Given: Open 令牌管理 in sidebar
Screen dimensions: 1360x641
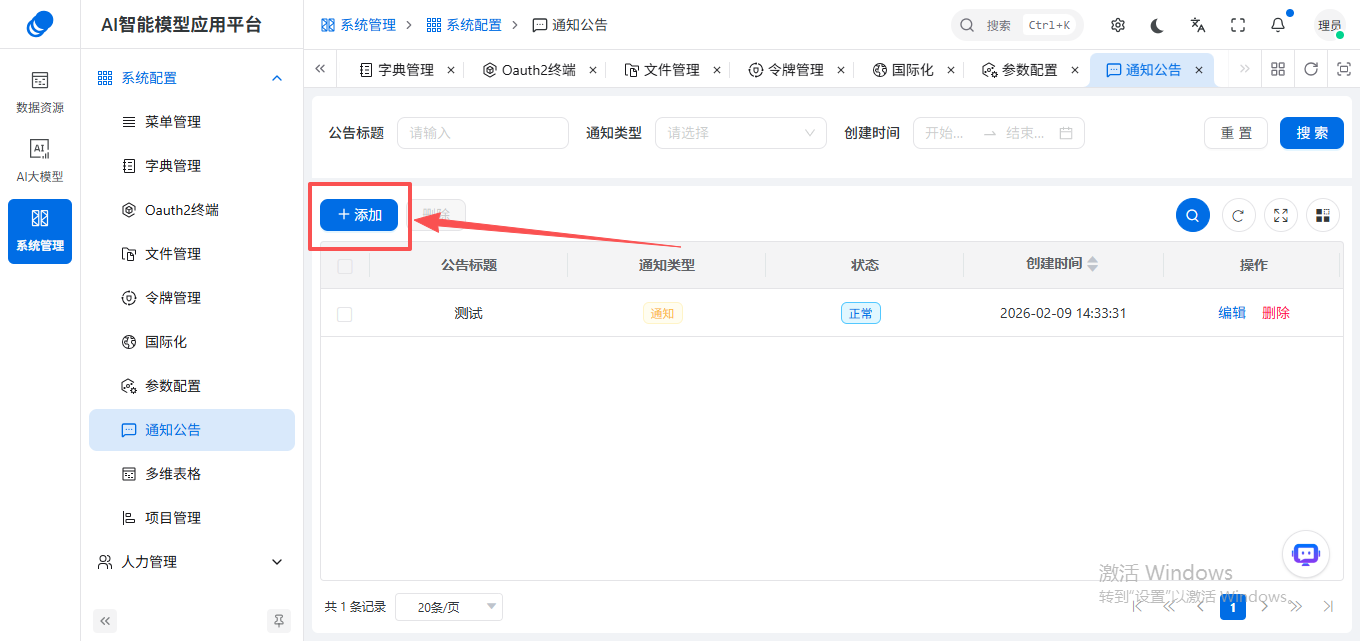Looking at the screenshot, I should click(x=192, y=298).
